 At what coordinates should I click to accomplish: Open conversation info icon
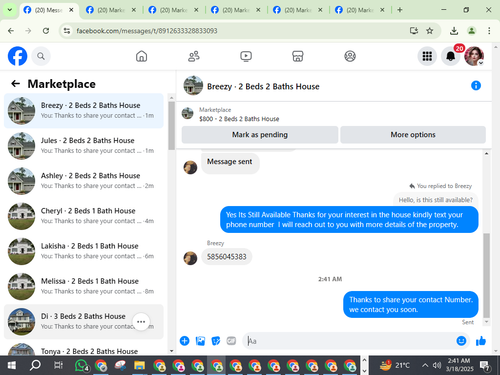click(x=476, y=86)
